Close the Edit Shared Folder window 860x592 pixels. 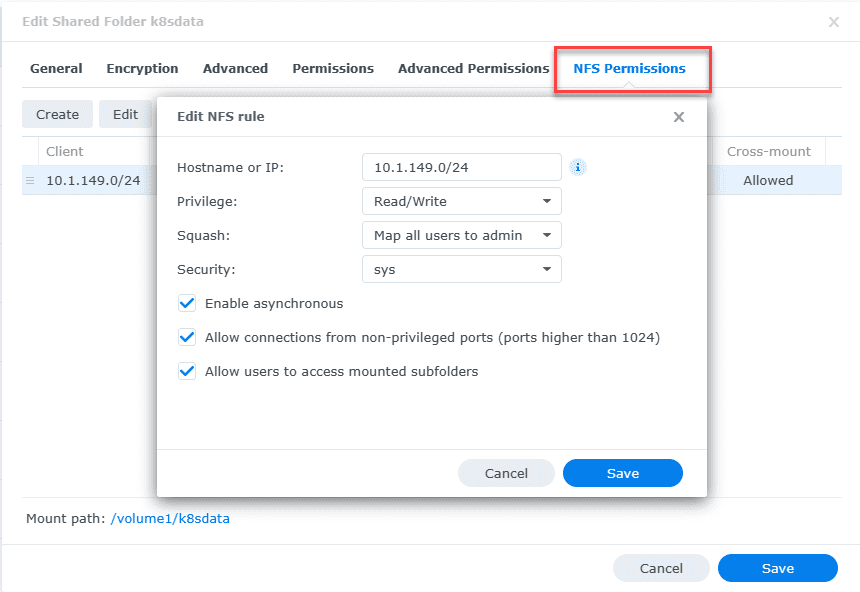[x=834, y=21]
